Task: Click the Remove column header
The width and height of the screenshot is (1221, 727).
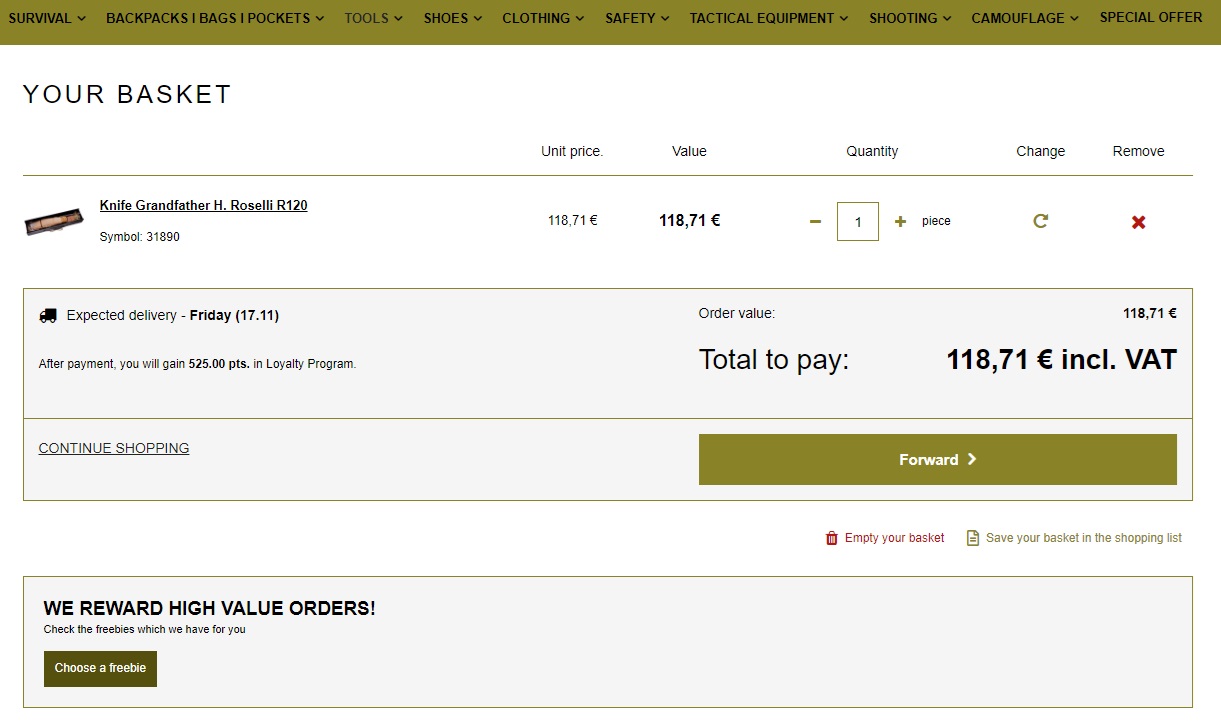Action: click(1138, 151)
